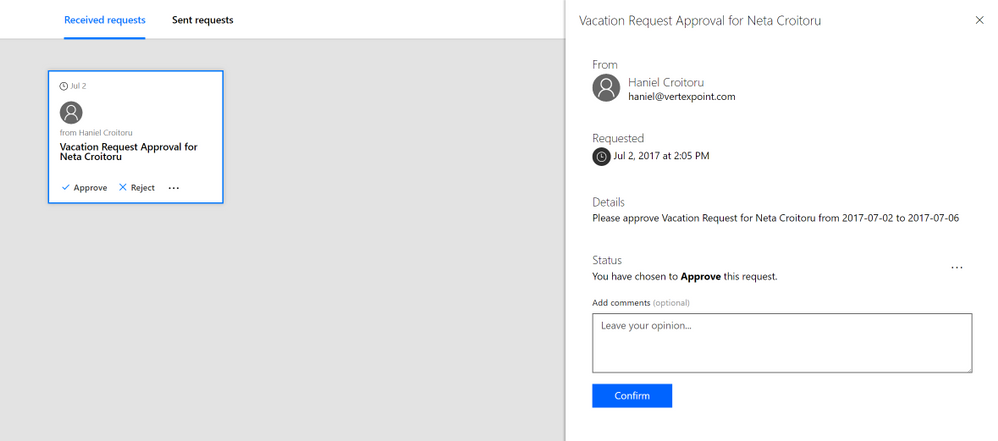The height and width of the screenshot is (441, 998).
Task: Click the Approve checkmark icon on card
Action: (x=66, y=188)
